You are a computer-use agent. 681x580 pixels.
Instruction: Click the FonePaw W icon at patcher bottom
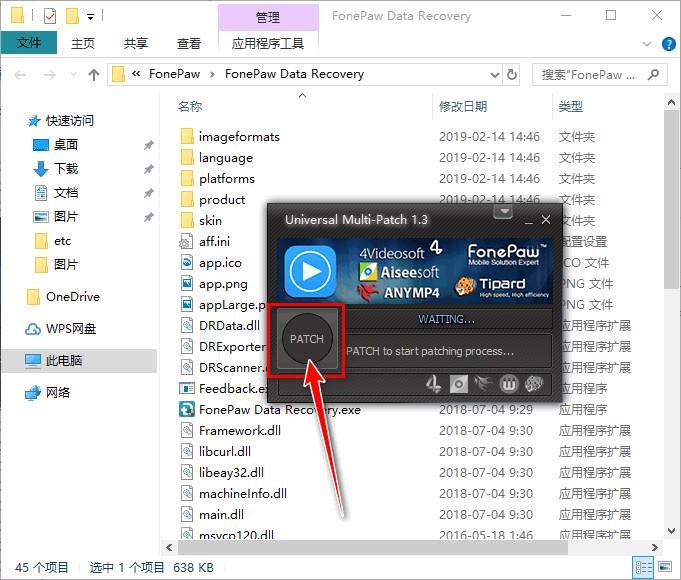509,384
